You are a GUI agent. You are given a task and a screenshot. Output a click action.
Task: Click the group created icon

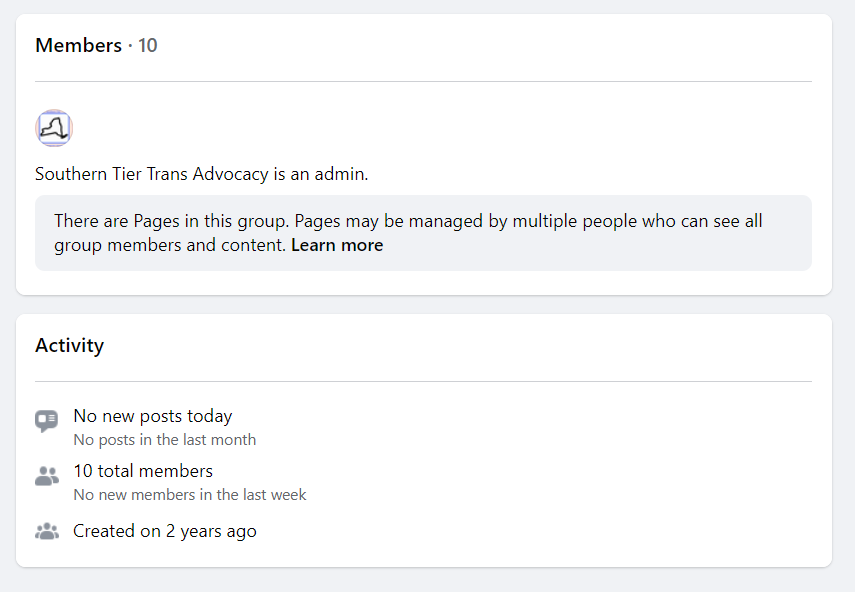[x=47, y=531]
